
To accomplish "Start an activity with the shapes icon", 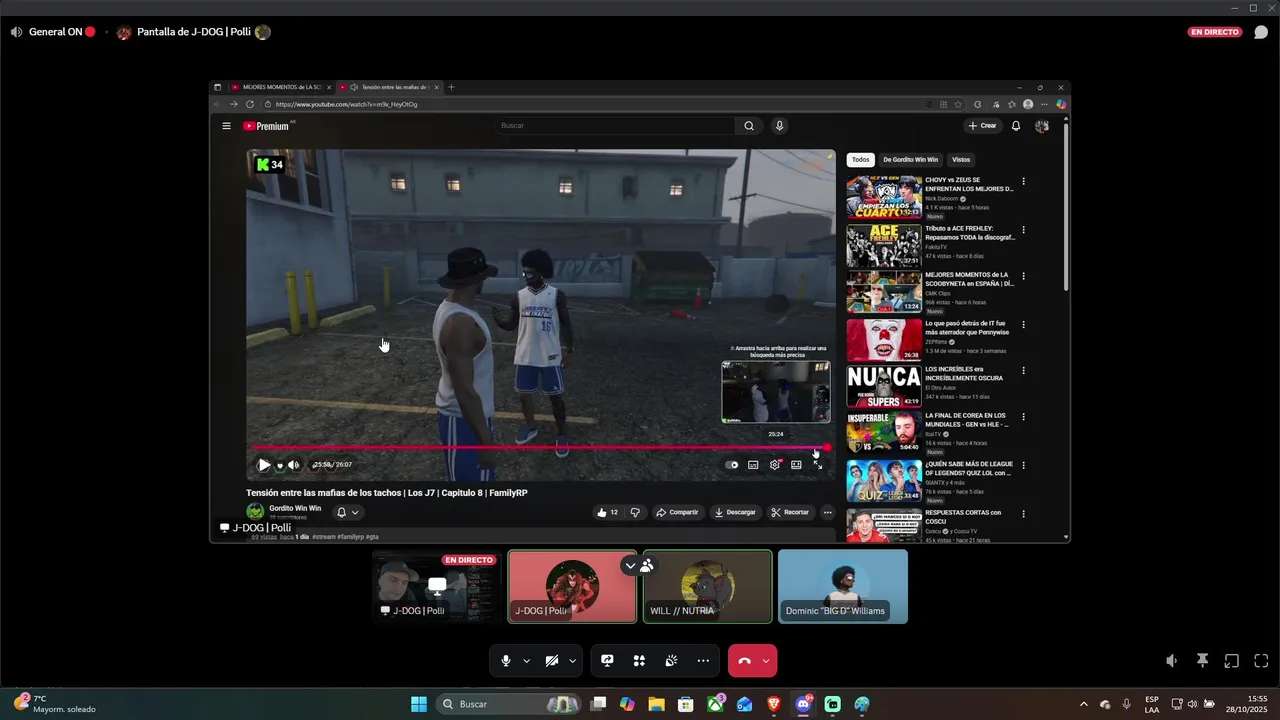I will (639, 661).
